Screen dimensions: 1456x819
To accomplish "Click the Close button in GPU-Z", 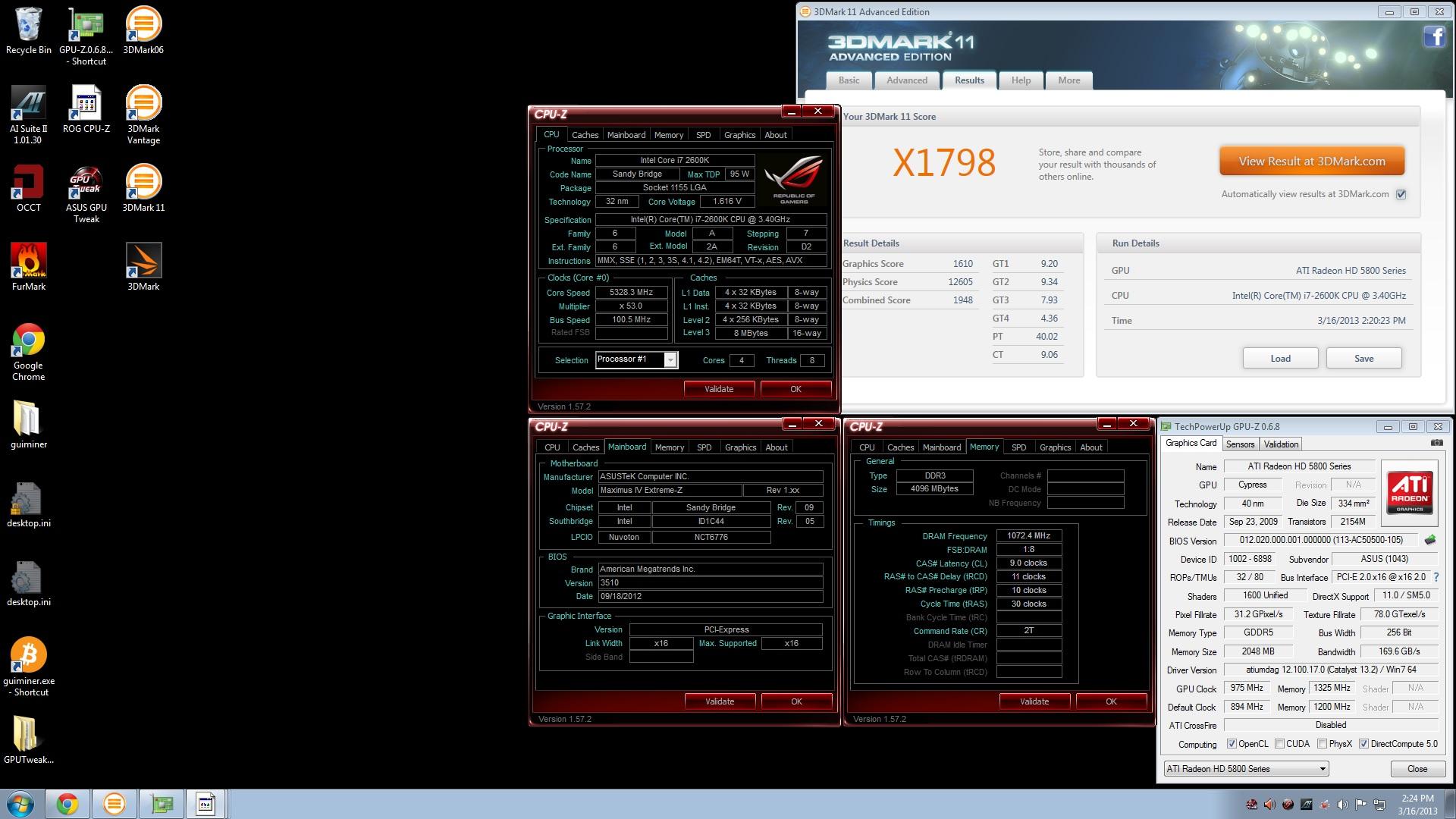I will click(x=1417, y=769).
